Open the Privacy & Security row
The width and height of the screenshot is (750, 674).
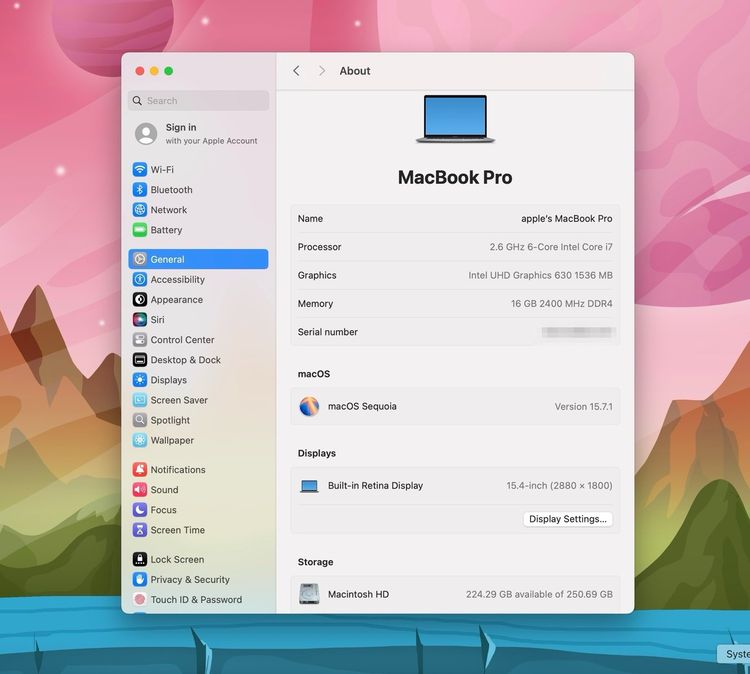[199, 579]
